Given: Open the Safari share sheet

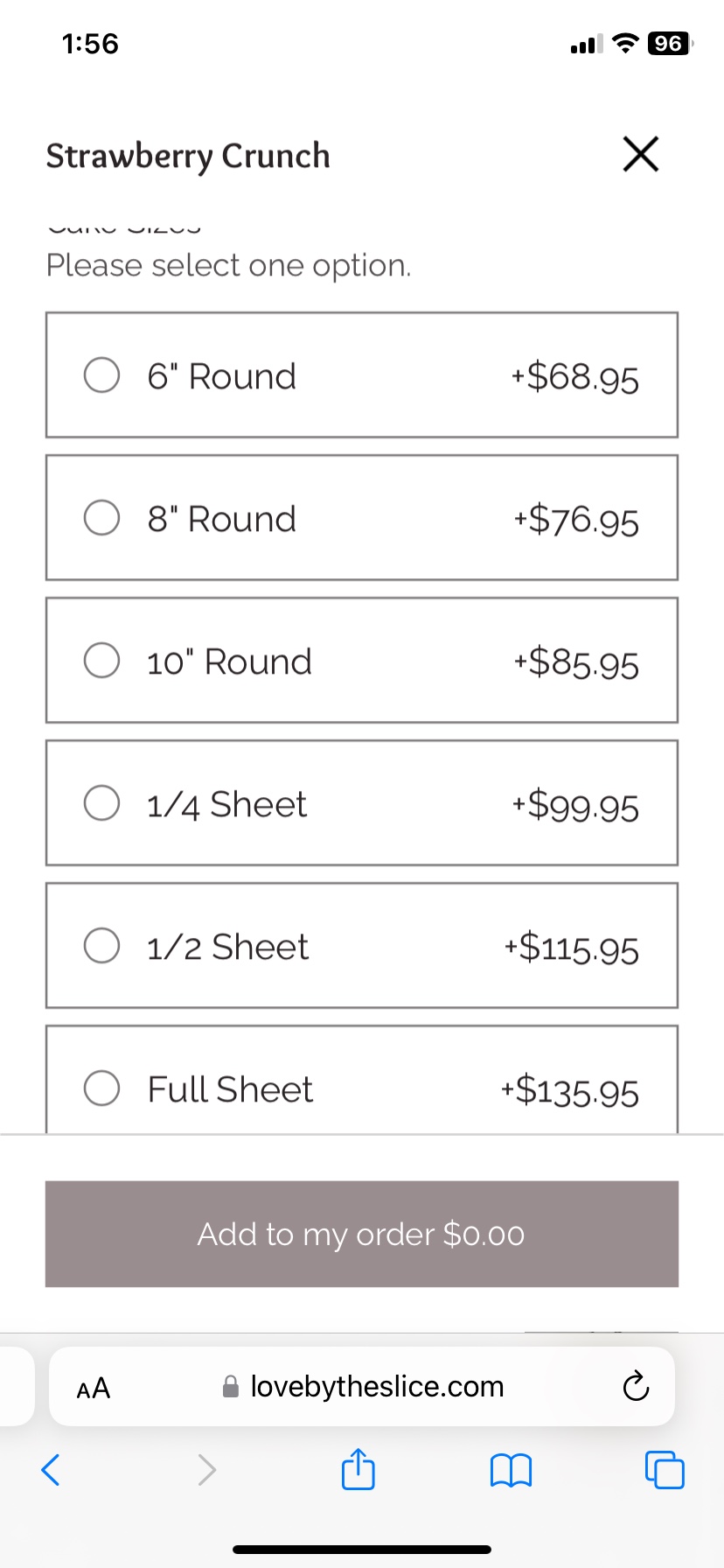Looking at the screenshot, I should pyautogui.click(x=358, y=1469).
